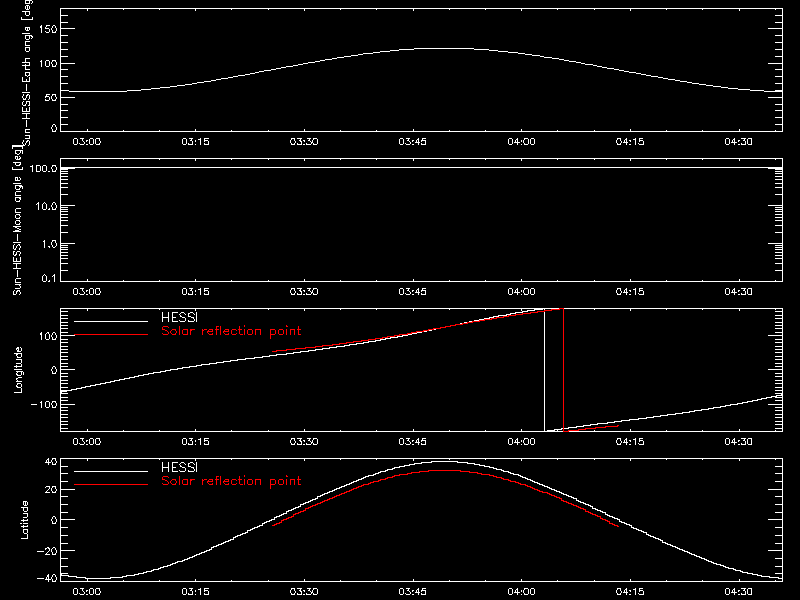Click the -20 tick on Latitude axis
This screenshot has height=600, width=800.
[47, 551]
